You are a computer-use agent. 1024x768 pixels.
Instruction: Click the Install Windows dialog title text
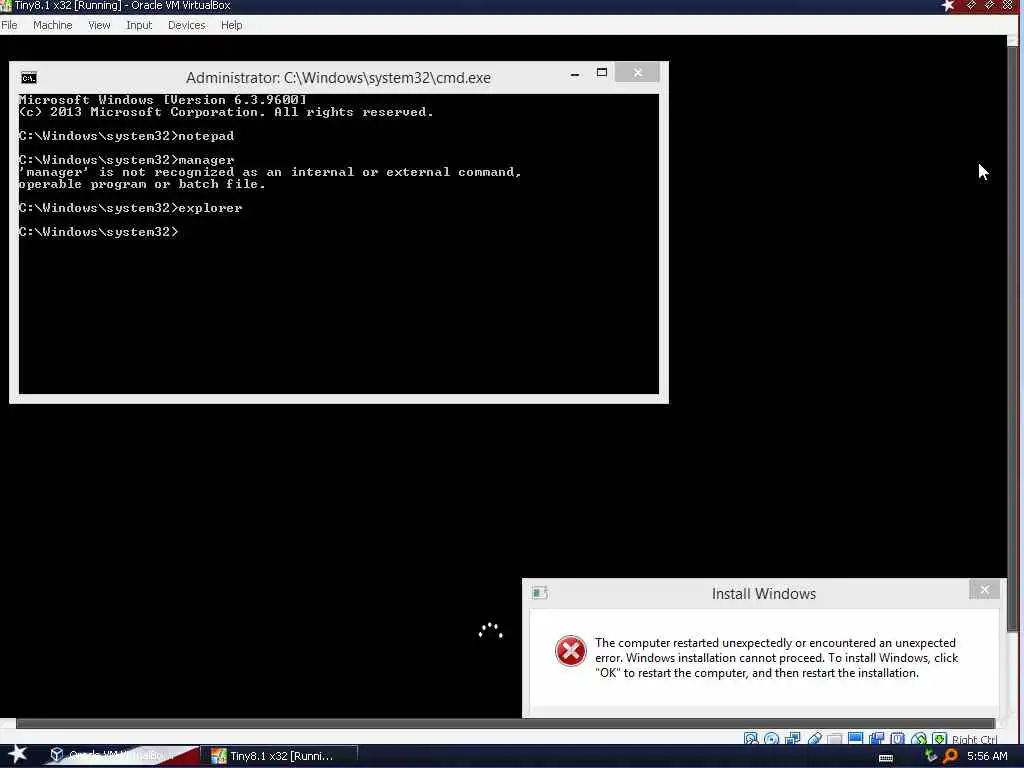pyautogui.click(x=763, y=594)
